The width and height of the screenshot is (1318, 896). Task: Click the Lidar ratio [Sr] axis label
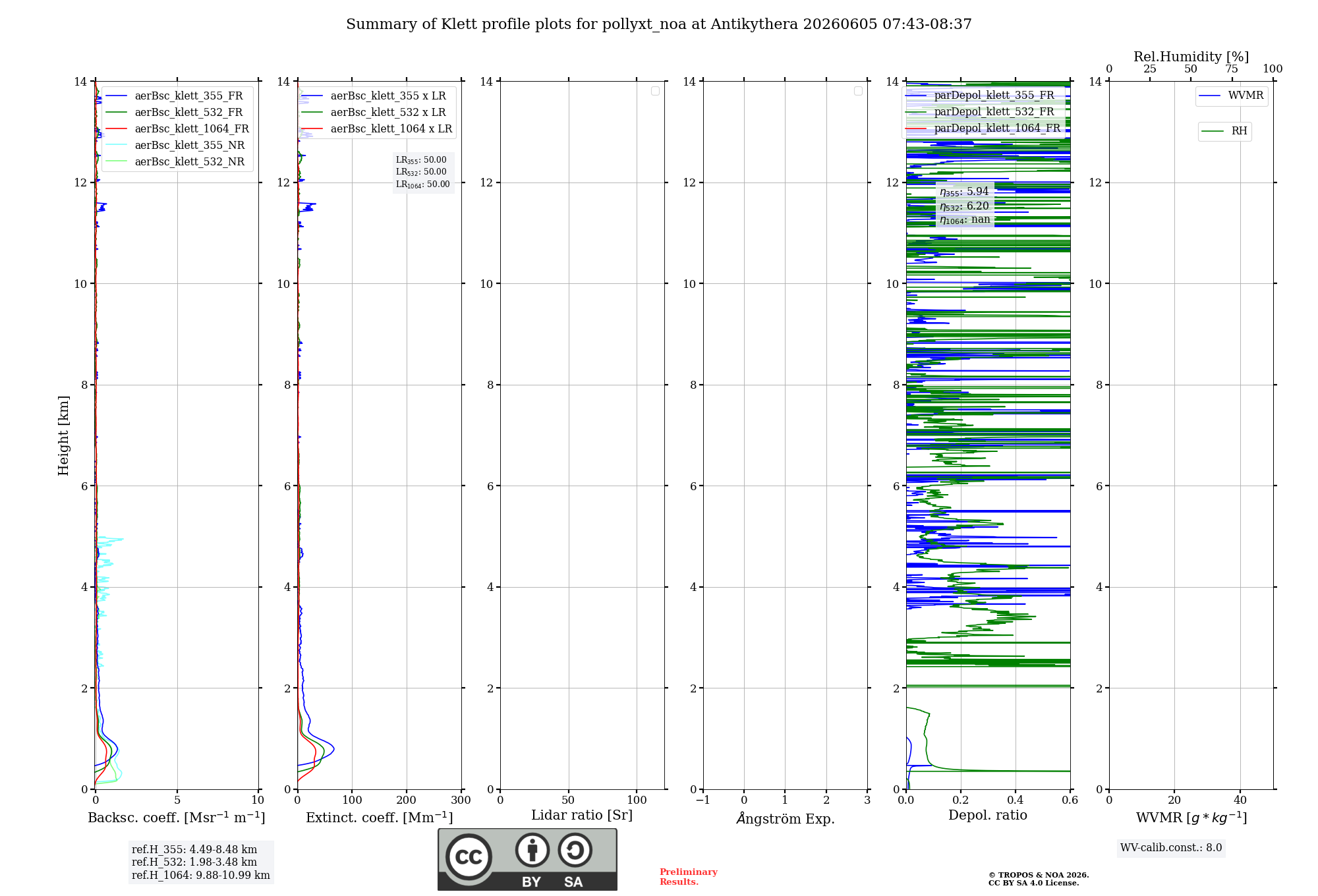point(582,815)
